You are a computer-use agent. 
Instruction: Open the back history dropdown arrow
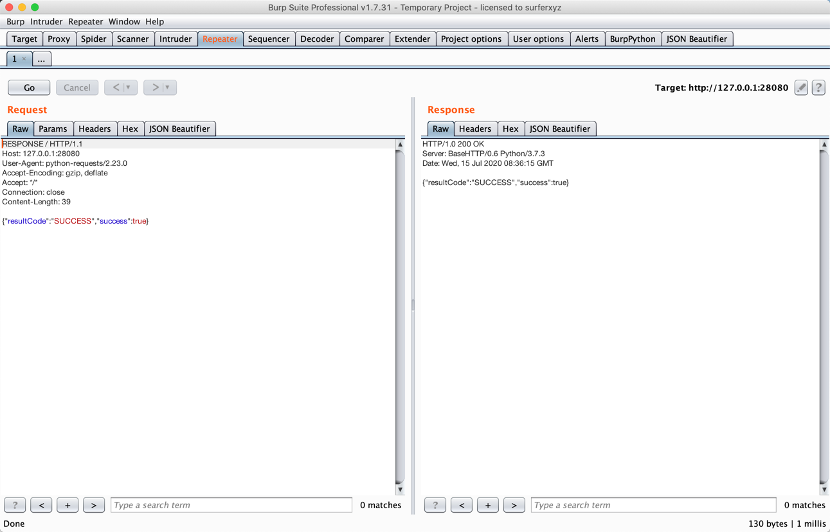coord(129,87)
